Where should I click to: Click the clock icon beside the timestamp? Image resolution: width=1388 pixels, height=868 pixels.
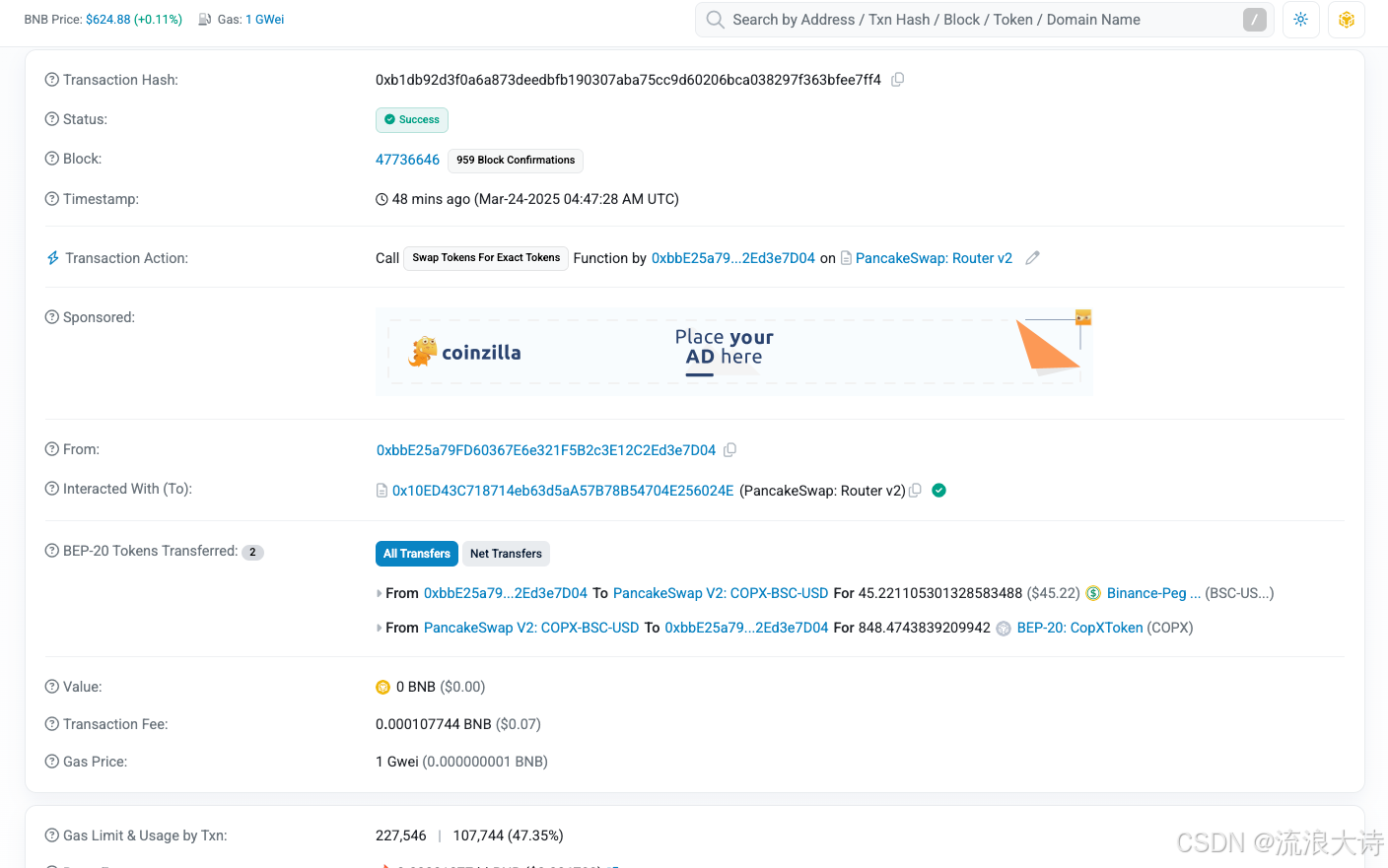382,199
